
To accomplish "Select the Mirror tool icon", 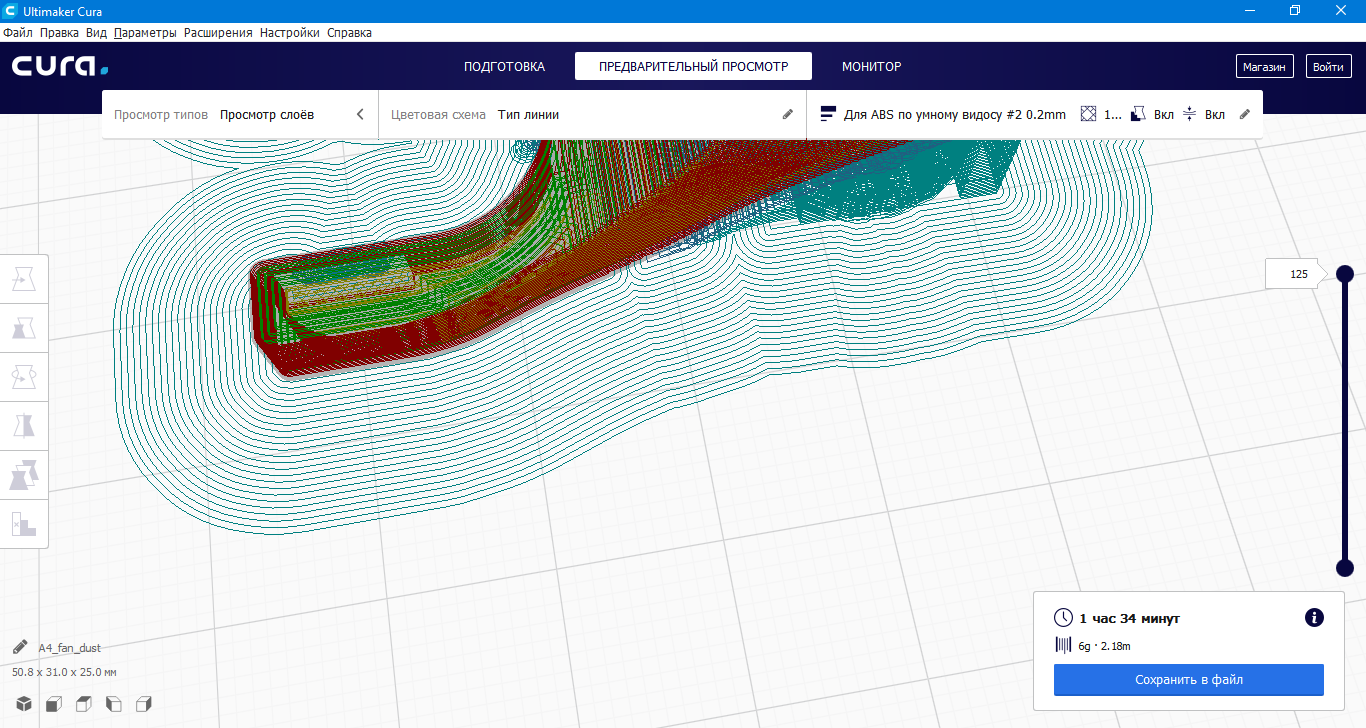I will tap(24, 426).
